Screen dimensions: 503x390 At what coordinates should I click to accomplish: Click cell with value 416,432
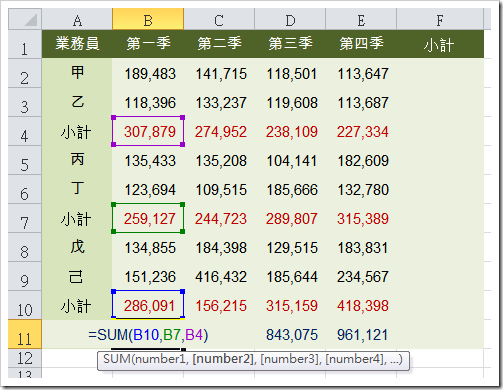(219, 276)
